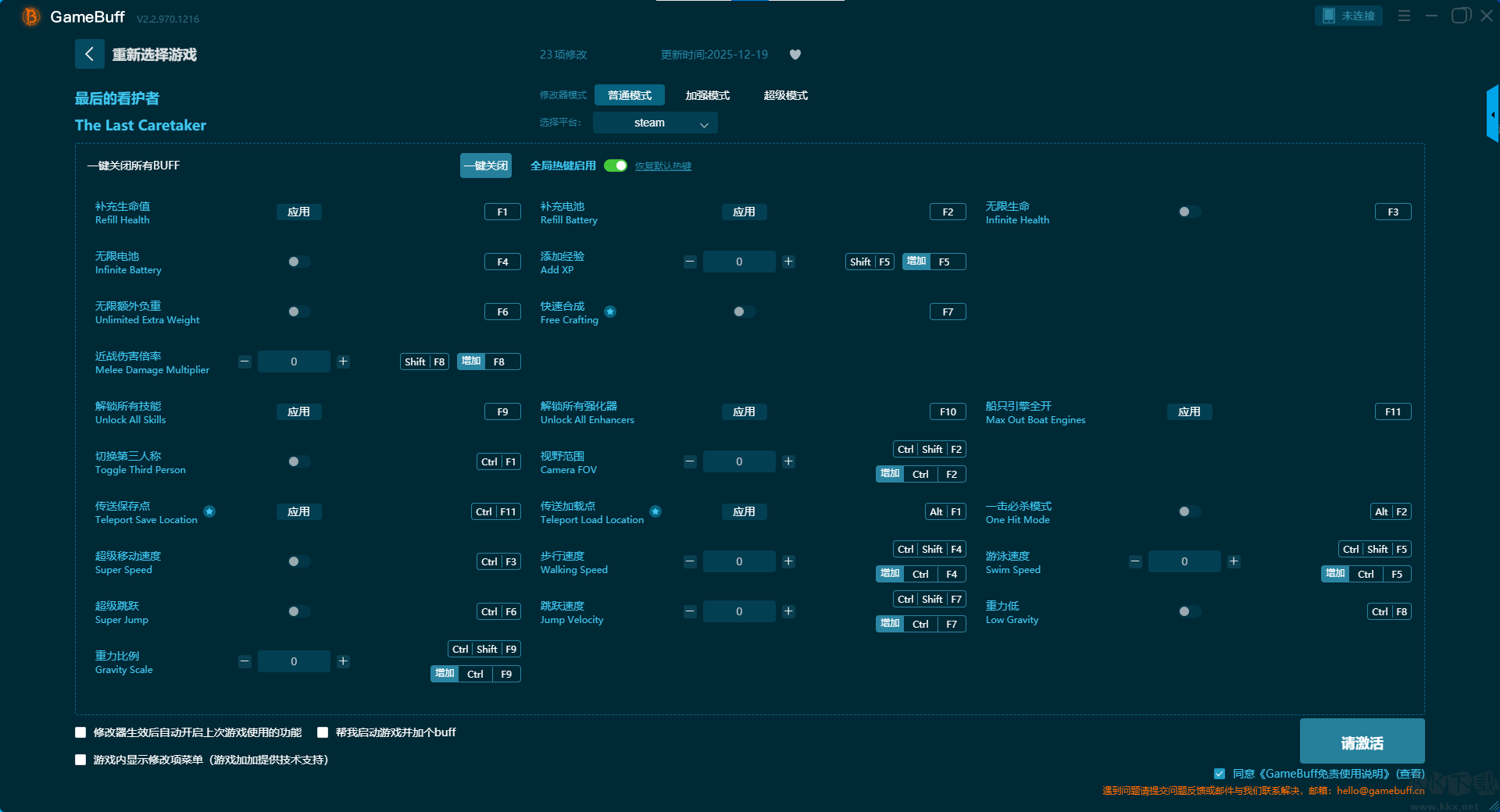Expand the blue side panel handle

coord(1492,114)
